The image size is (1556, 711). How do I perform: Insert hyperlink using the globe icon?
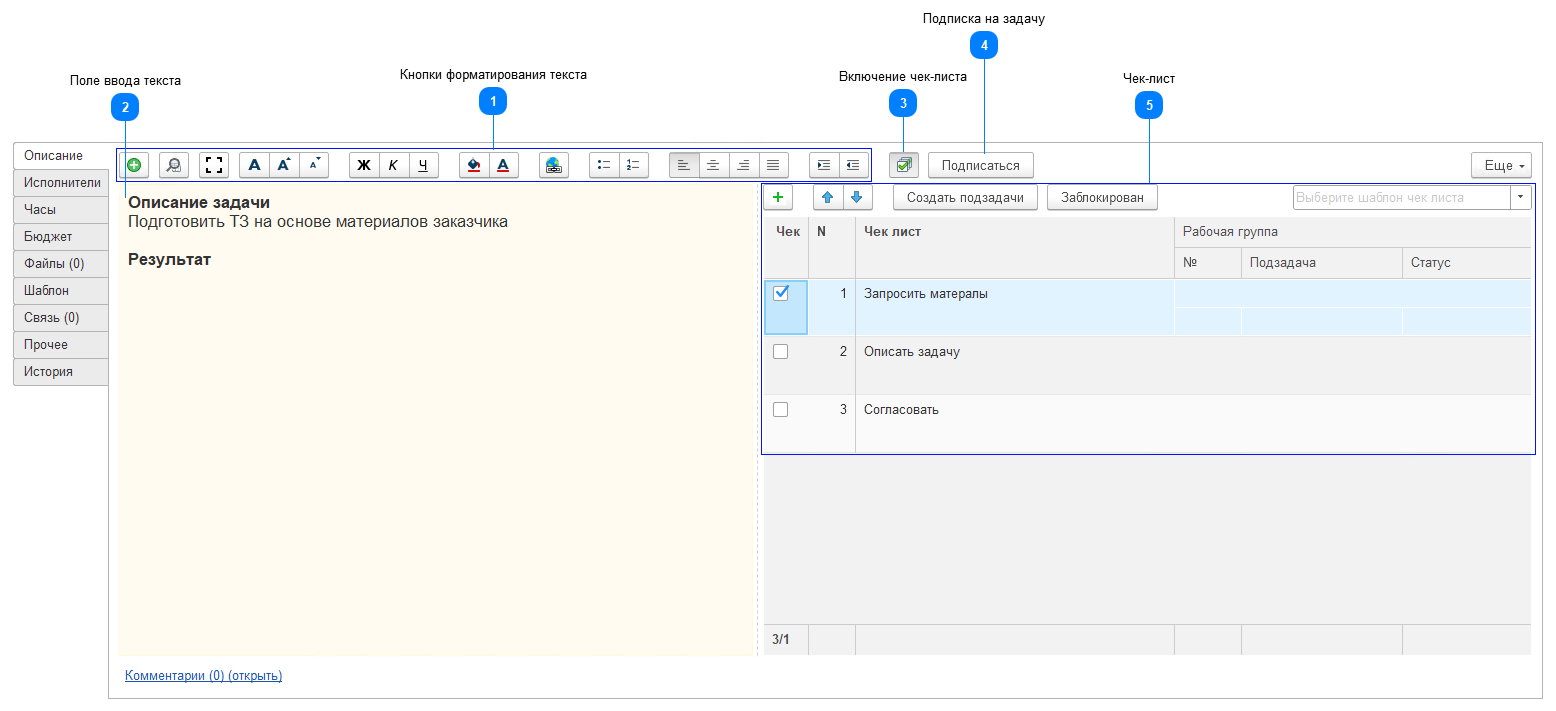coord(554,165)
